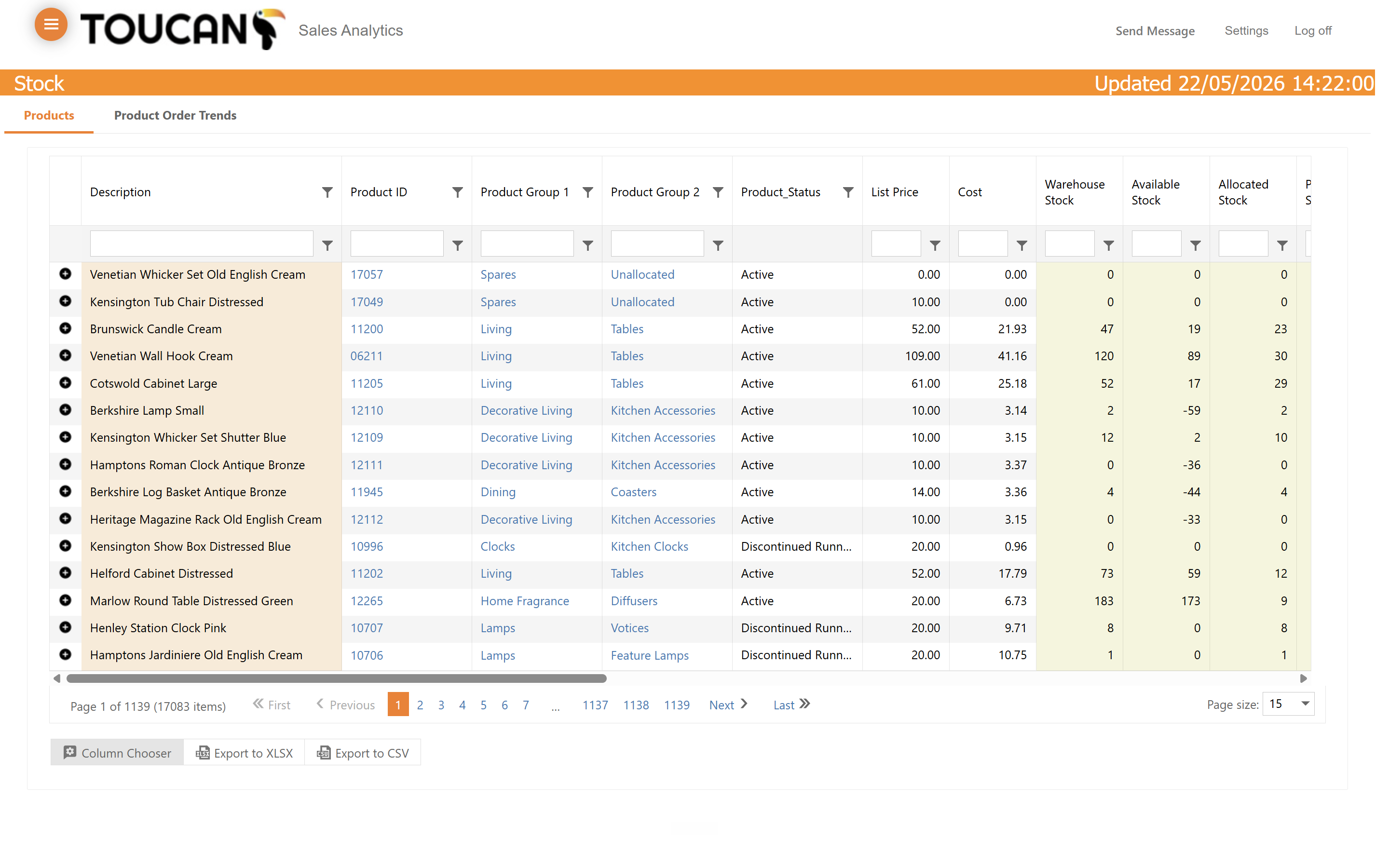Click filter-row funnel beside Product Group 2 input
Screen dimensions: 1389x868
pyautogui.click(x=718, y=246)
